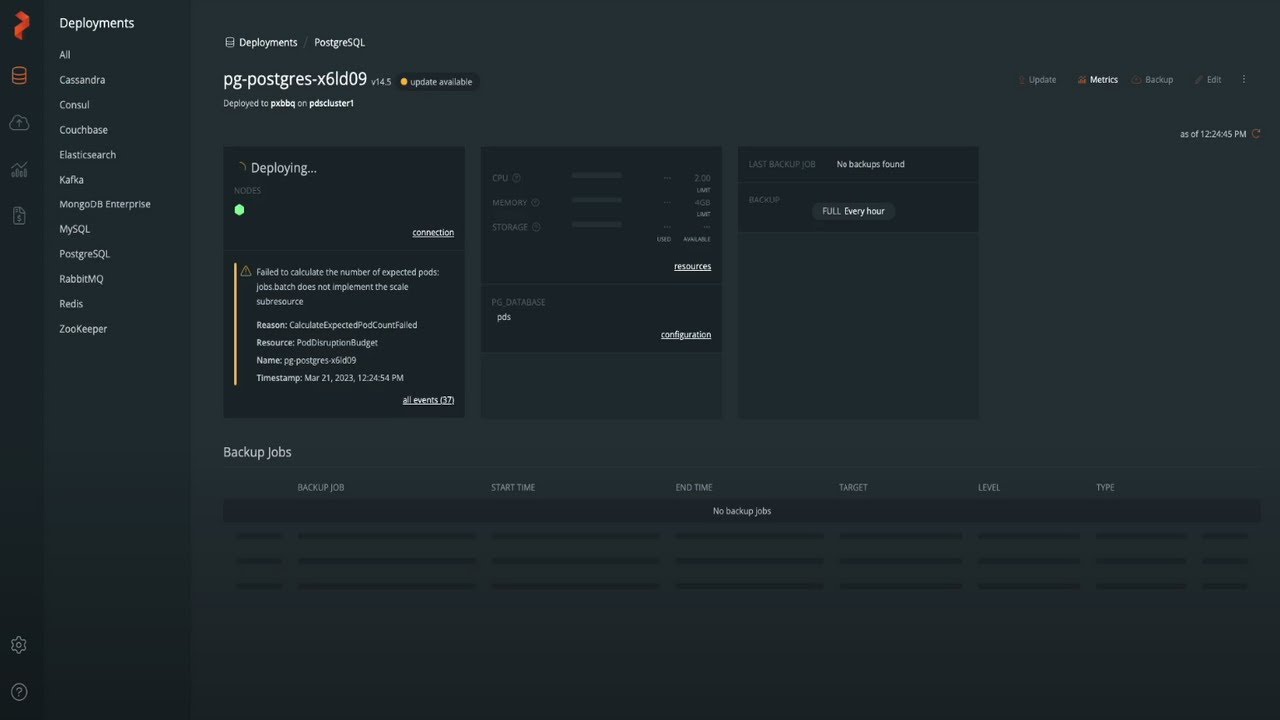Screen dimensions: 1280x720
Task: Click the event timestamp Mar 21, 2023
Action: [354, 378]
